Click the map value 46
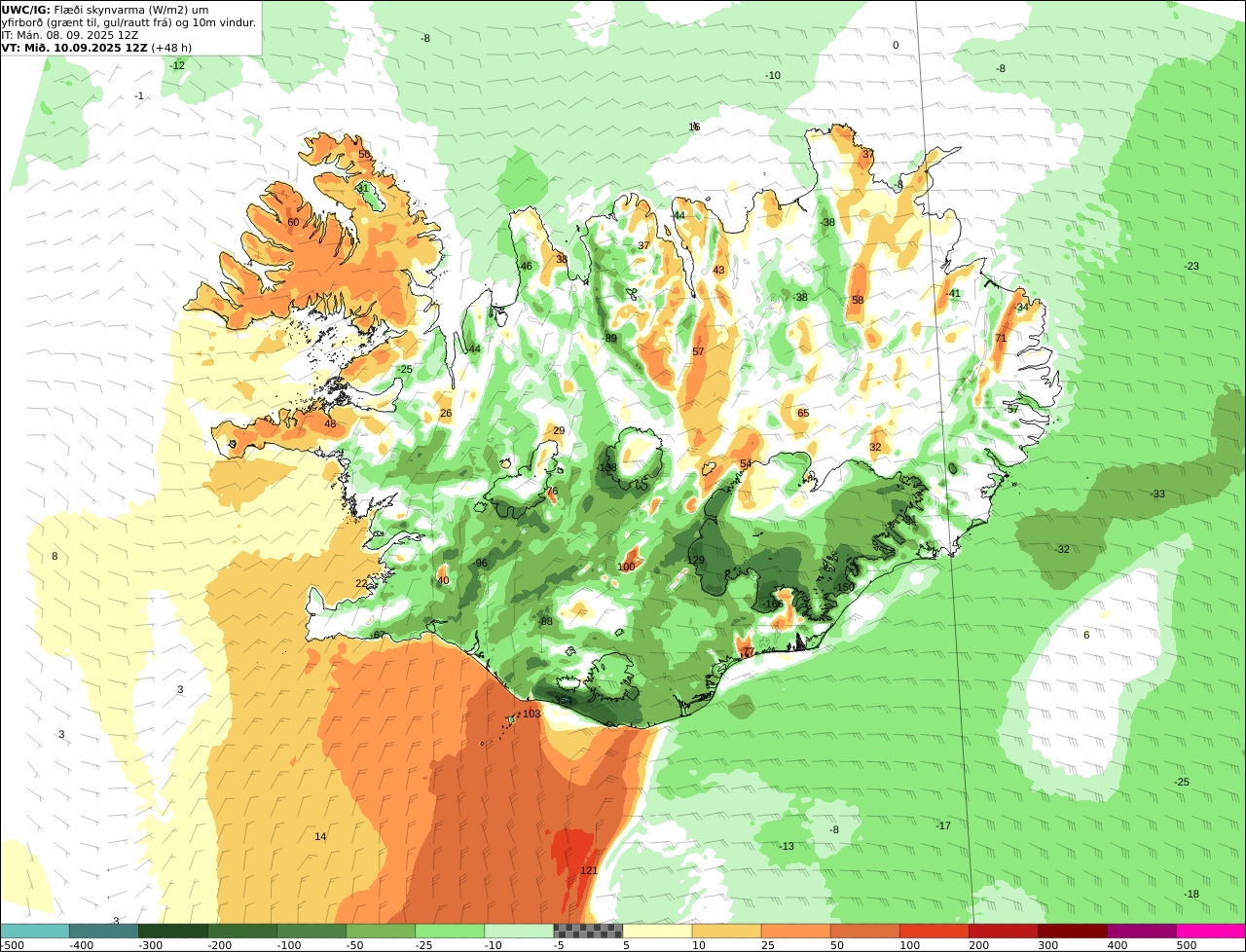This screenshot has height=952, width=1246. [x=527, y=266]
